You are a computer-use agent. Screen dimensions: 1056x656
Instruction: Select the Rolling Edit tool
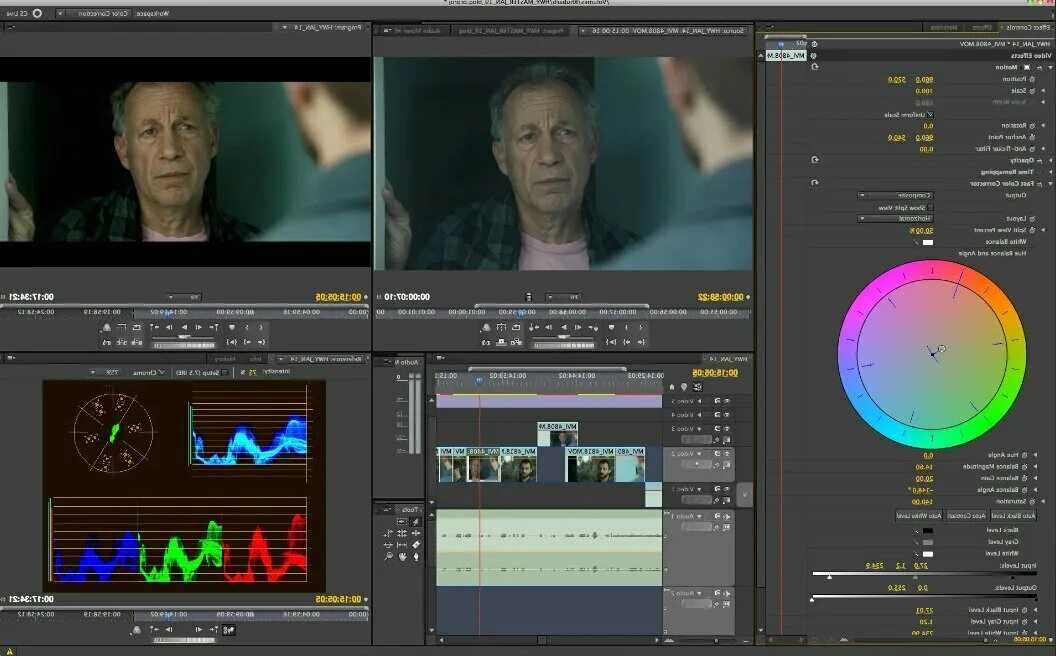click(402, 533)
